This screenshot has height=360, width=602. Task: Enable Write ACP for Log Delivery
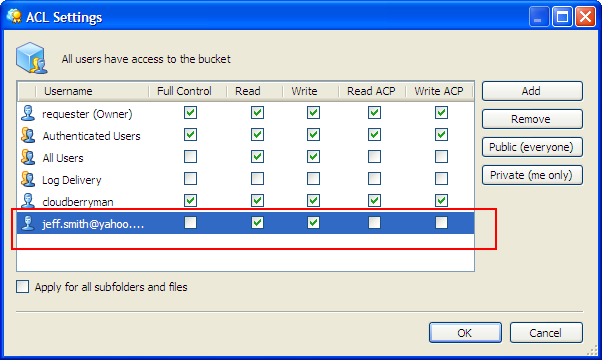441,178
